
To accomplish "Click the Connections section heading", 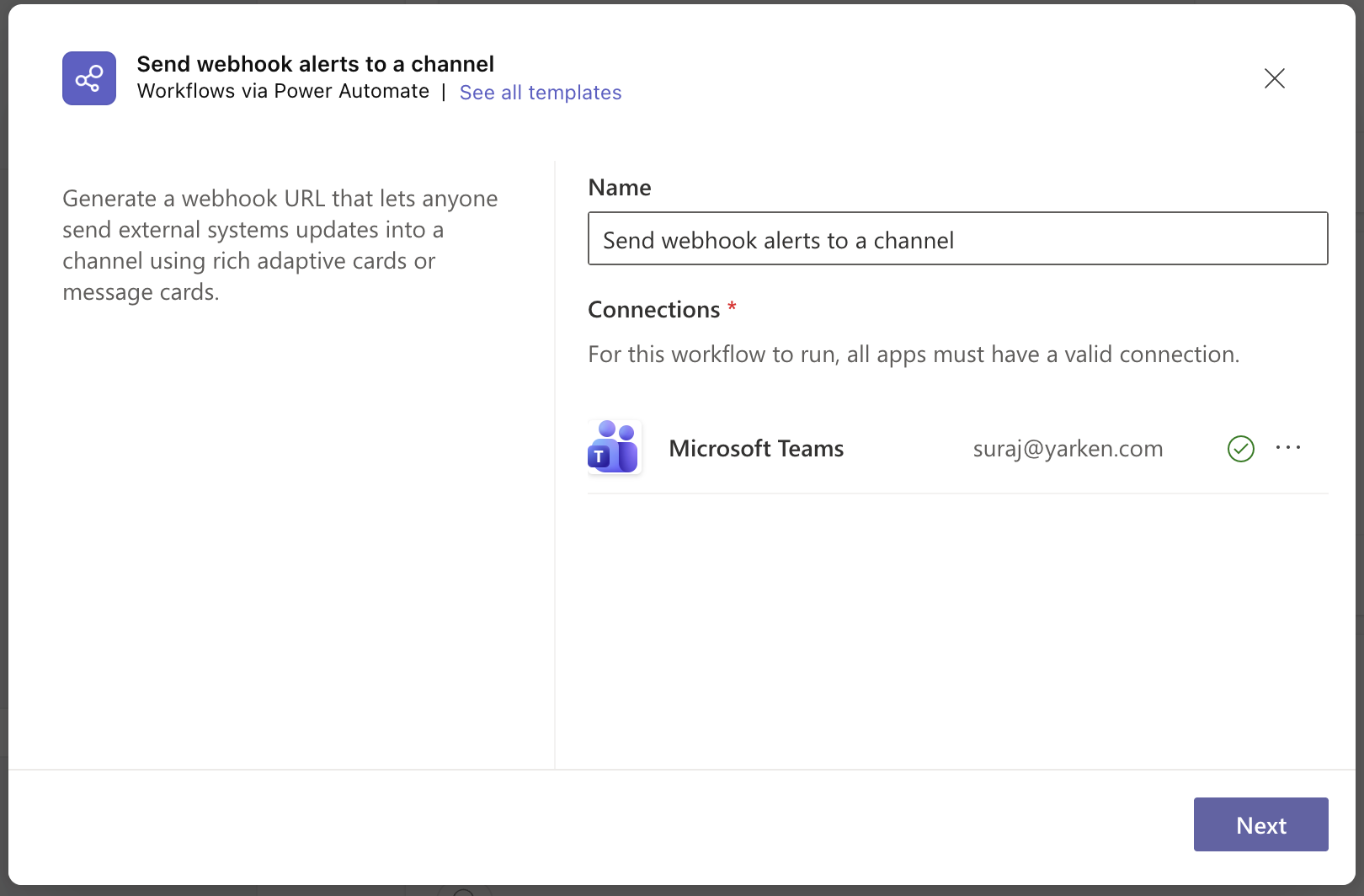I will 653,310.
